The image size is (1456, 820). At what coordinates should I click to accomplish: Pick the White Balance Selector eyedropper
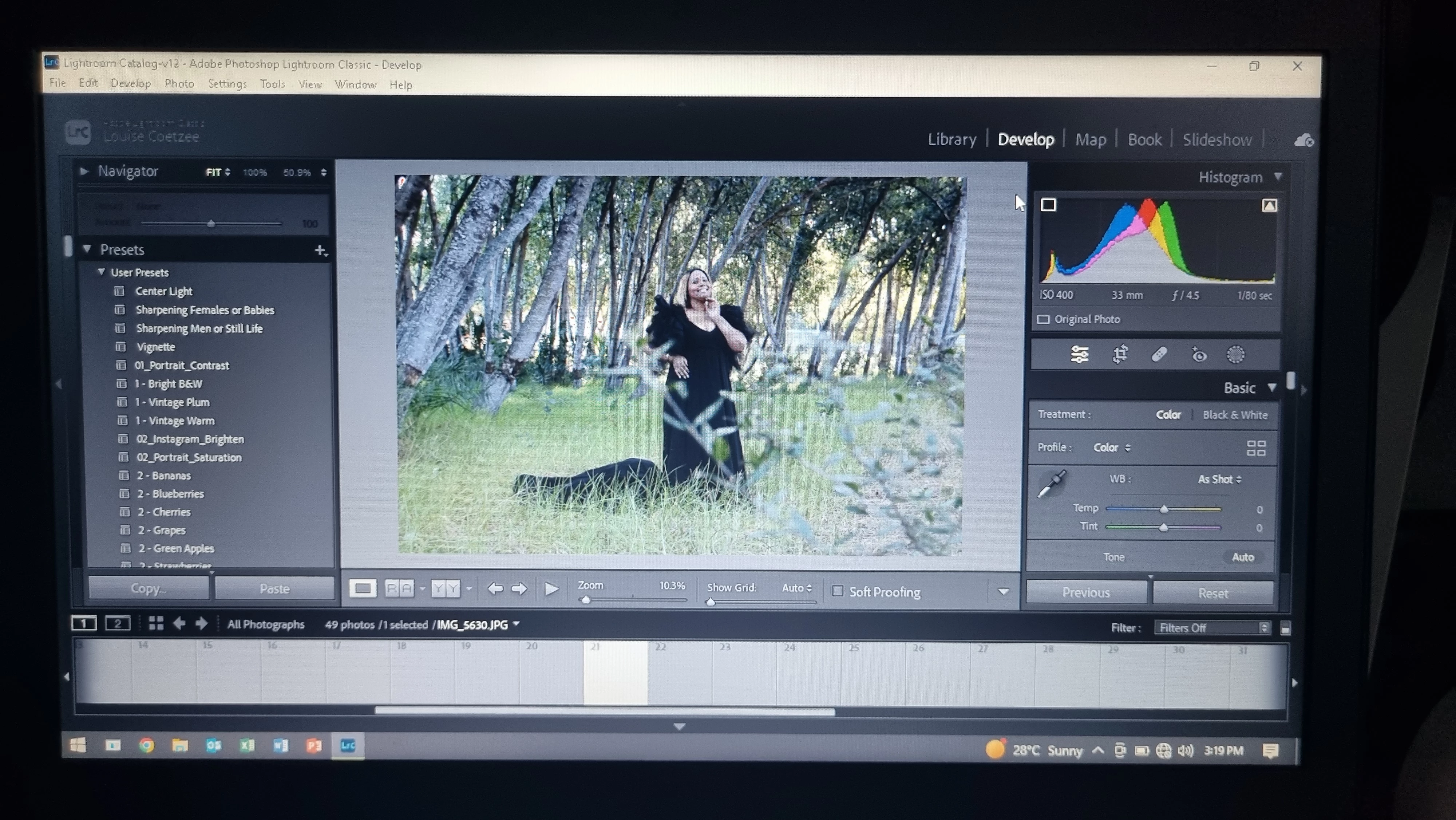coord(1051,484)
